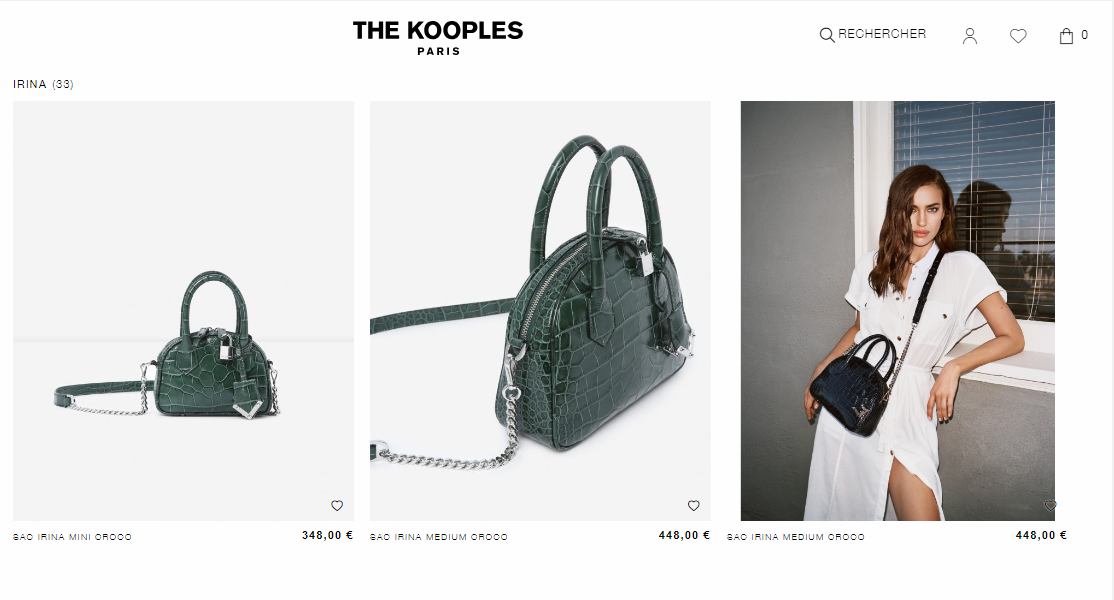The image size is (1114, 600).
Task: Toggle heart on the model photo product
Action: (1050, 506)
